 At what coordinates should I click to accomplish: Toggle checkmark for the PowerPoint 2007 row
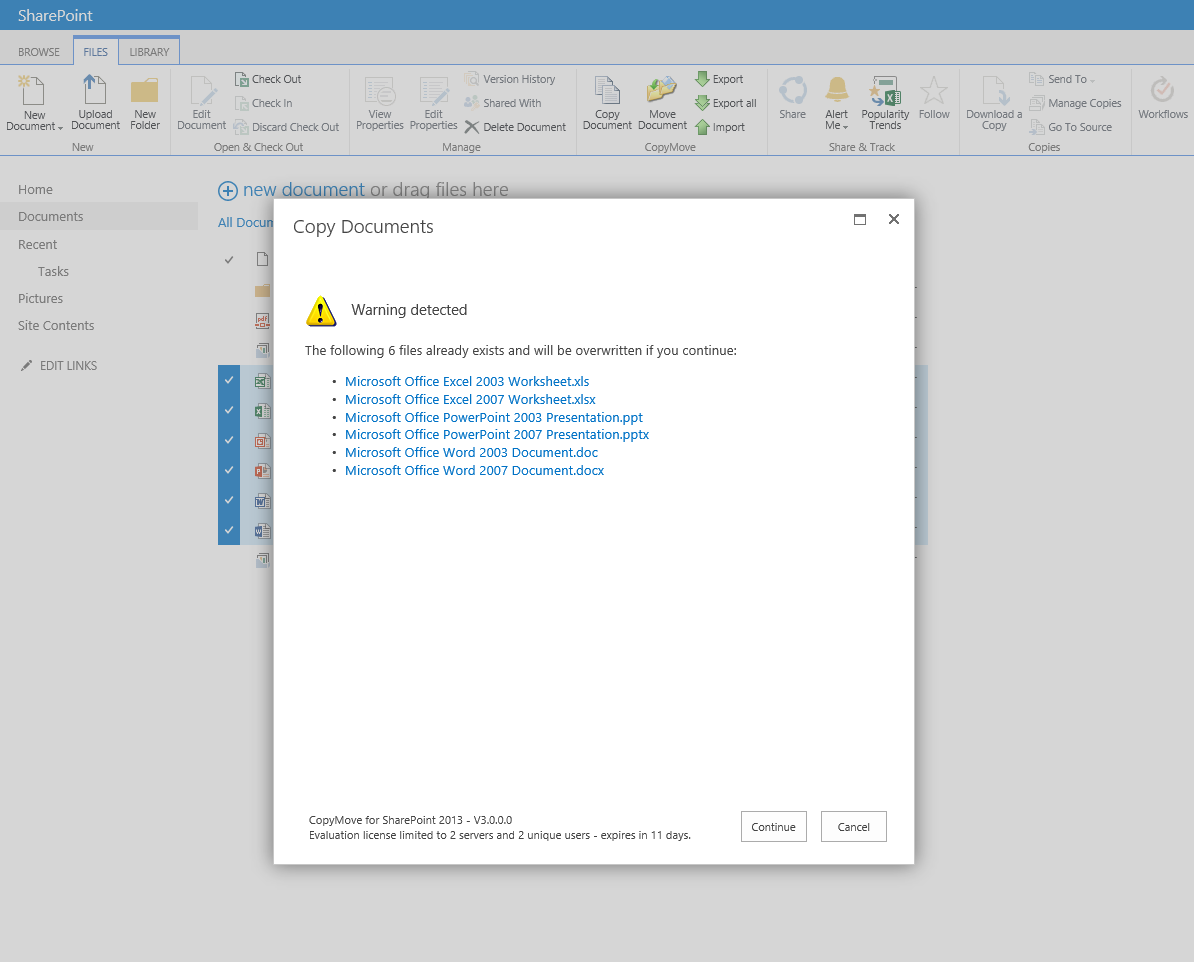(228, 470)
